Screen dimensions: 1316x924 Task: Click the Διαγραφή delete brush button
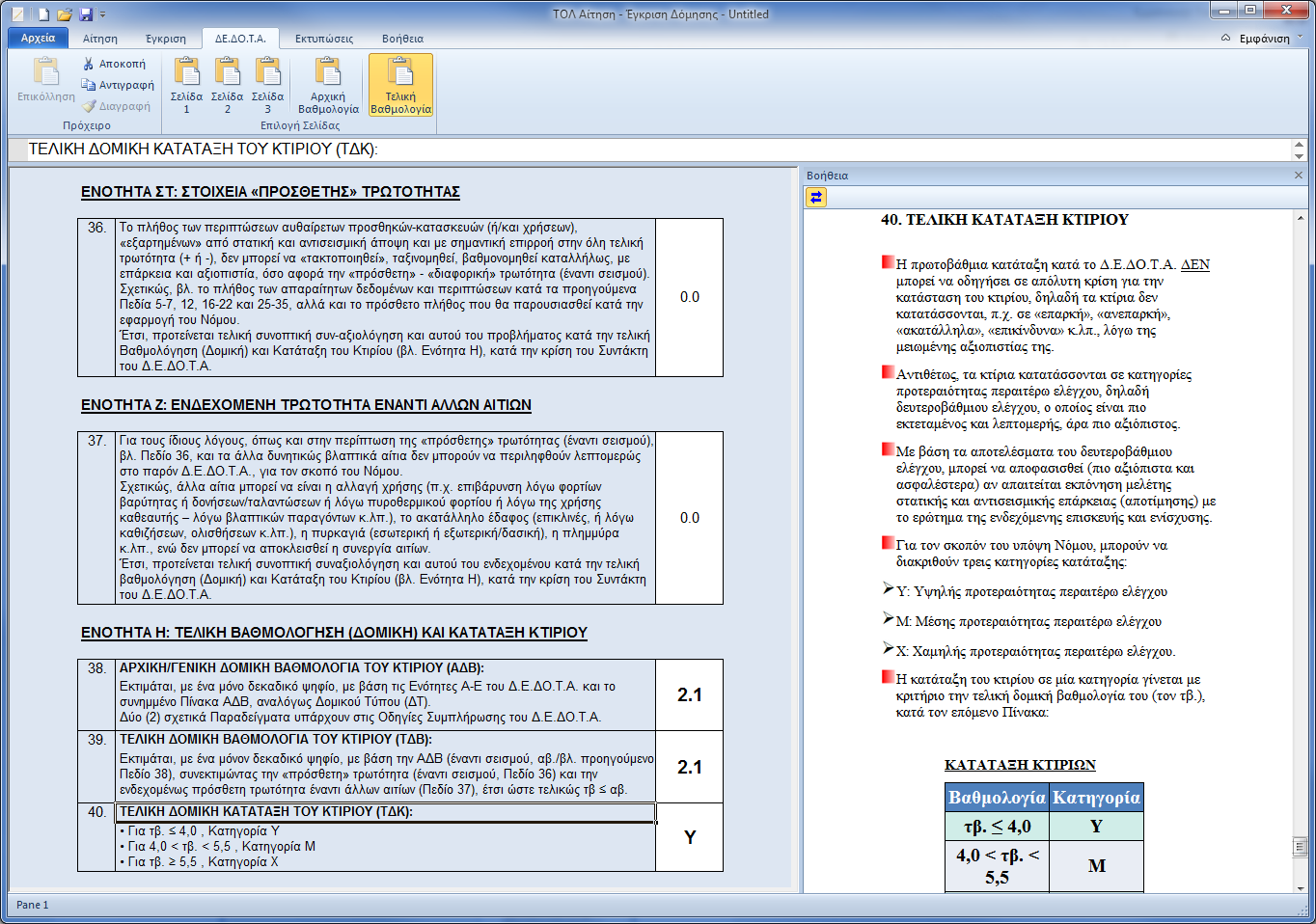117,106
